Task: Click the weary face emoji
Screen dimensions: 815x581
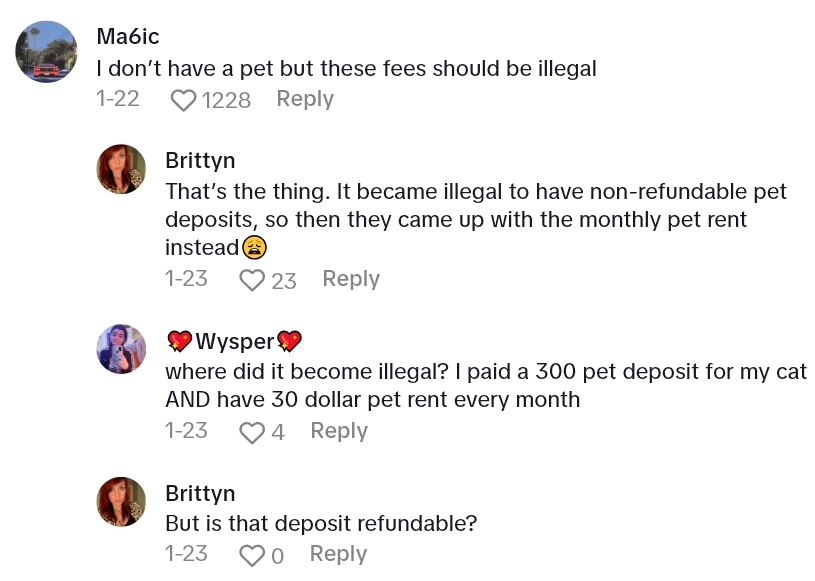Action: 253,247
